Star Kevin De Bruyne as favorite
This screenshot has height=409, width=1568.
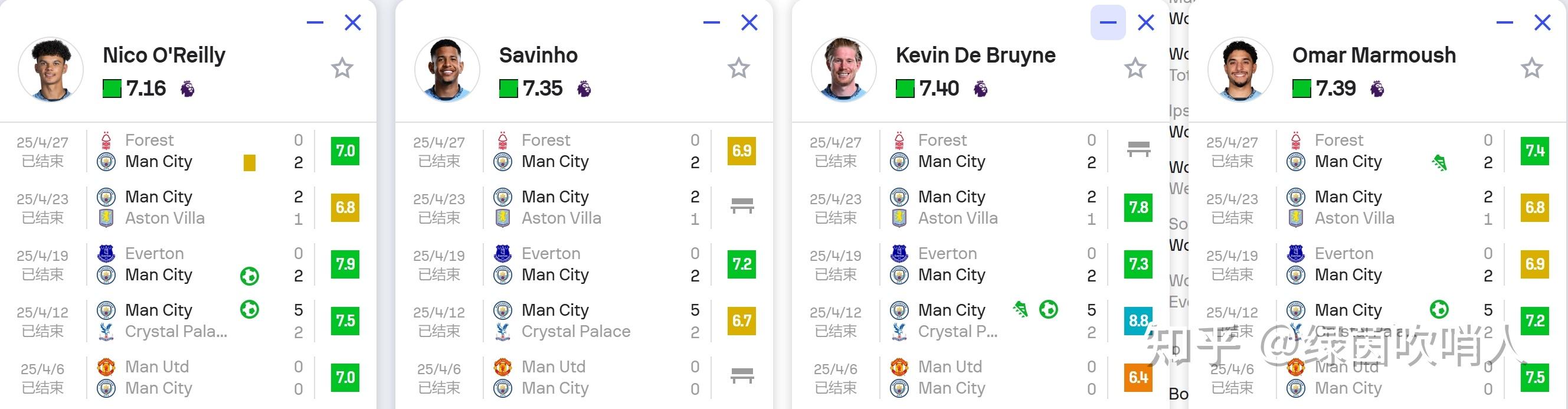[x=1135, y=68]
